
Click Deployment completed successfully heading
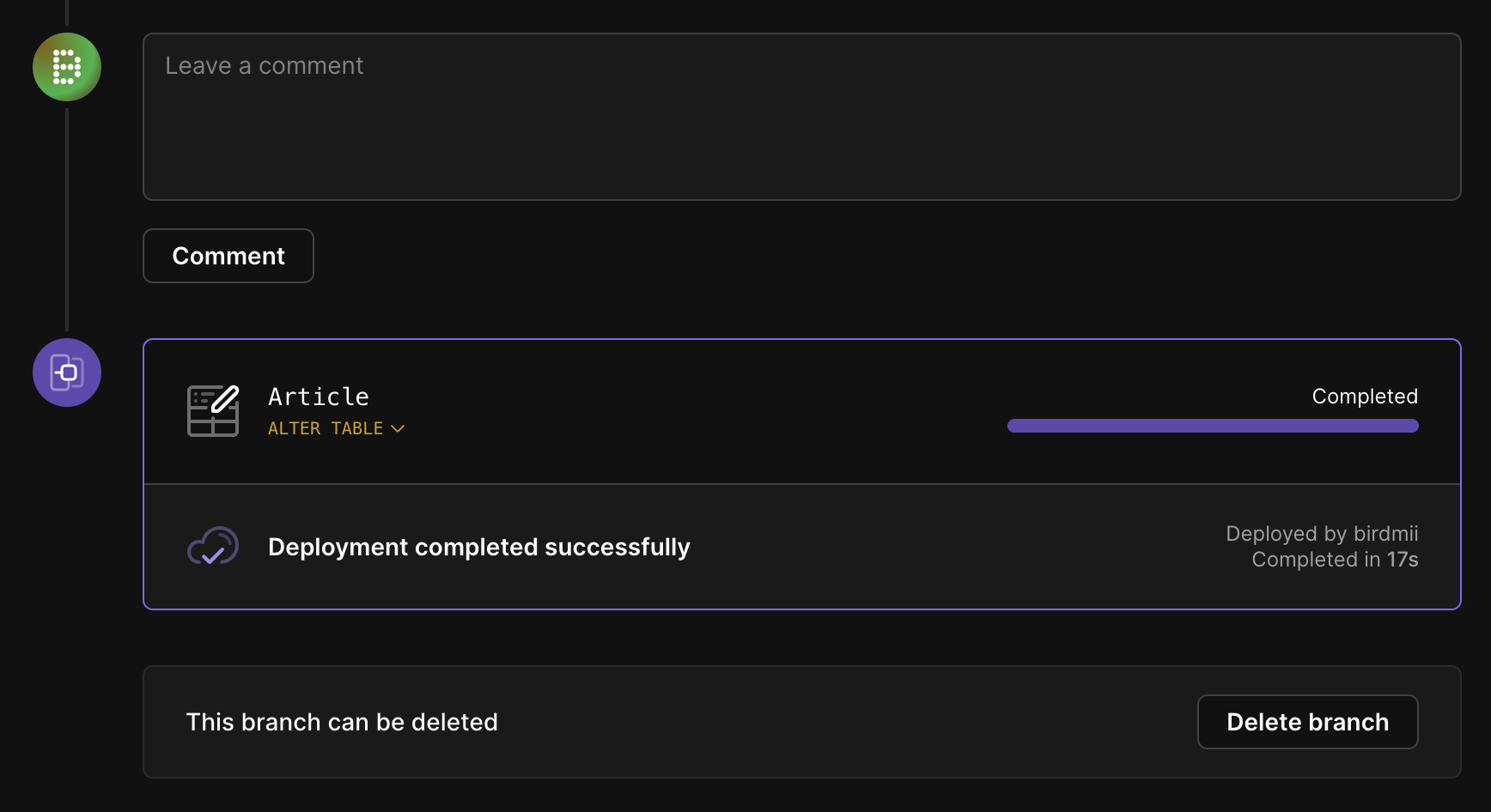[x=479, y=548]
